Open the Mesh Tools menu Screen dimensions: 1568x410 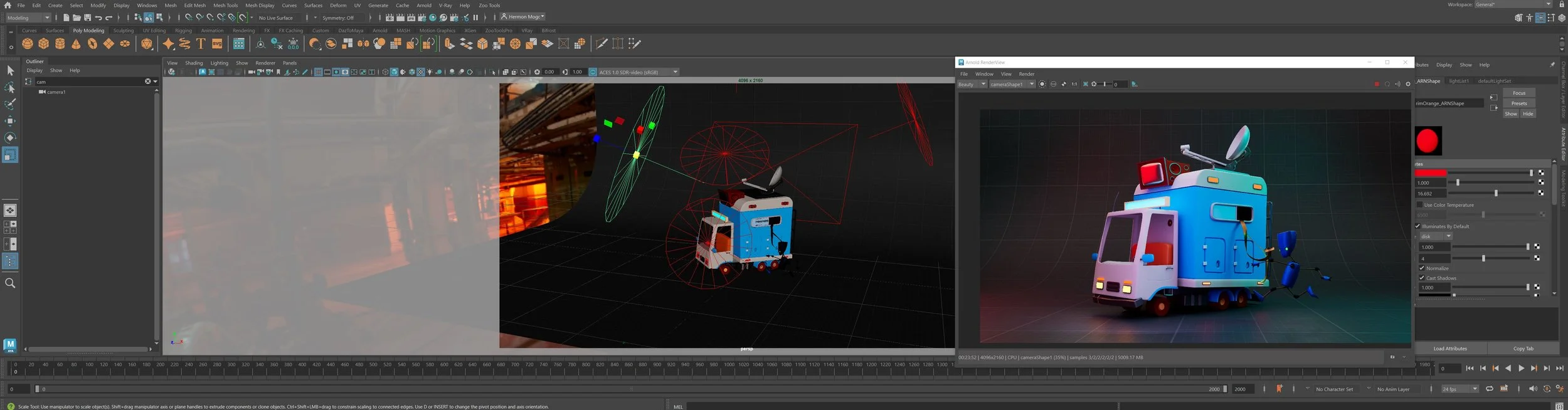225,5
